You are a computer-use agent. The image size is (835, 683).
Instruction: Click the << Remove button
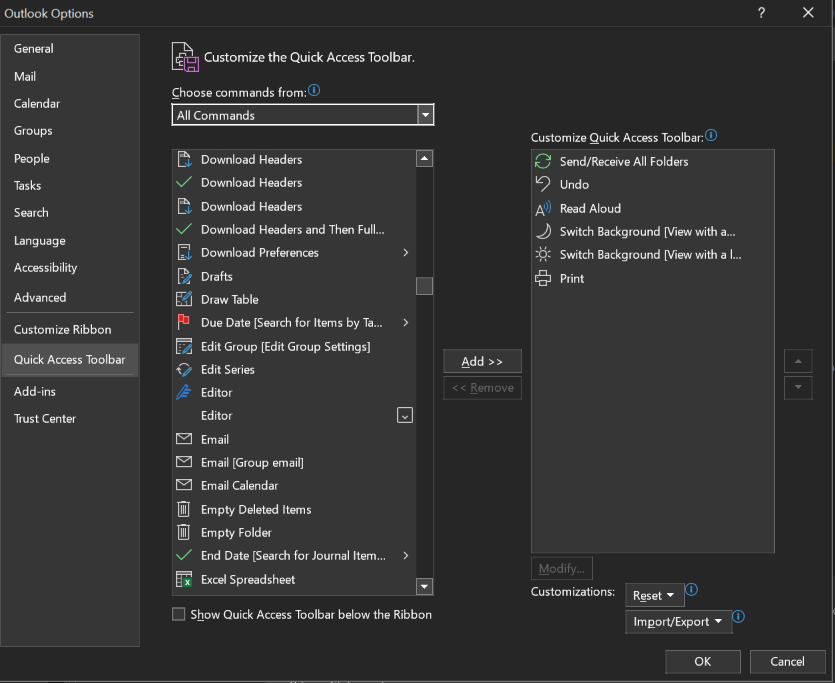[482, 388]
